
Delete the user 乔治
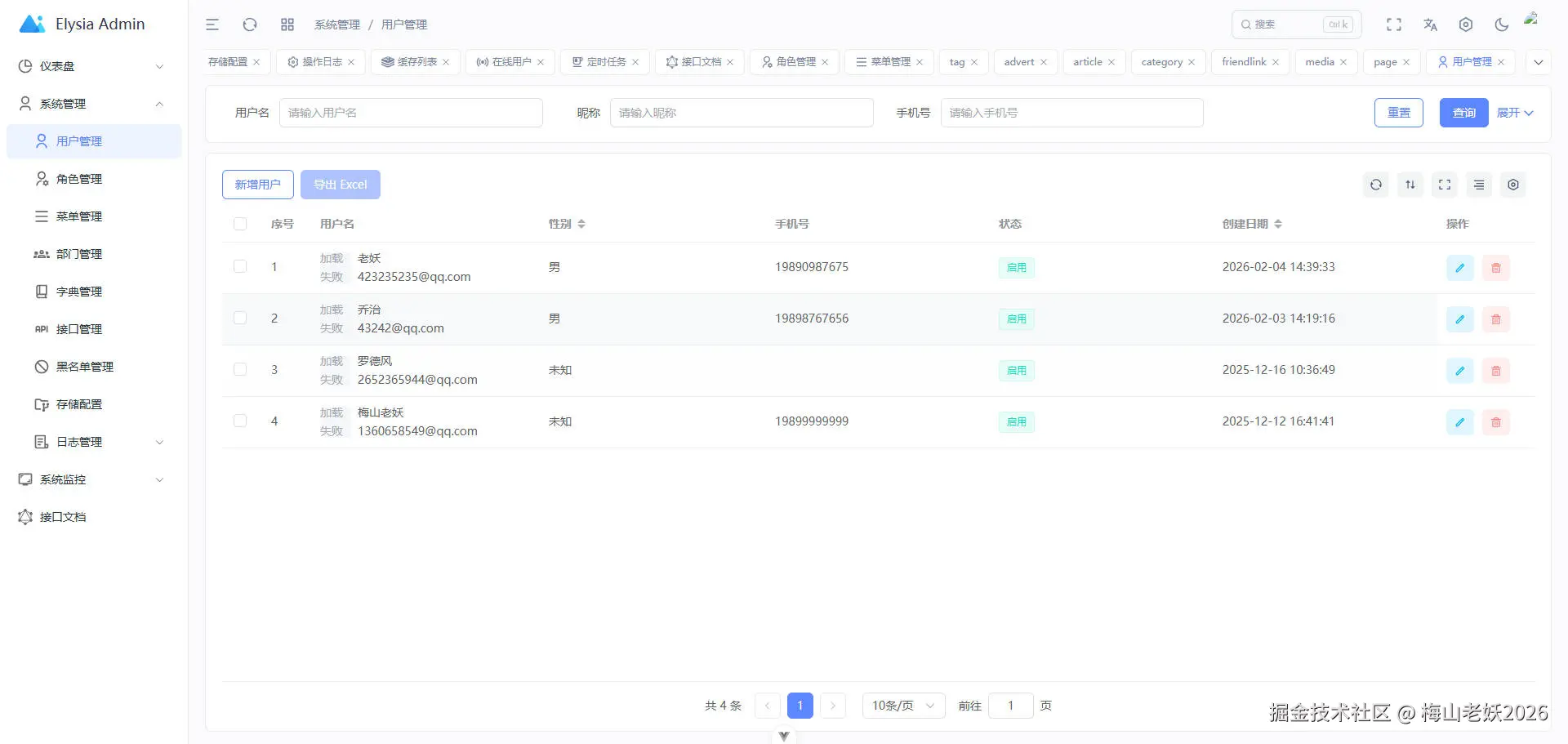pyautogui.click(x=1496, y=319)
